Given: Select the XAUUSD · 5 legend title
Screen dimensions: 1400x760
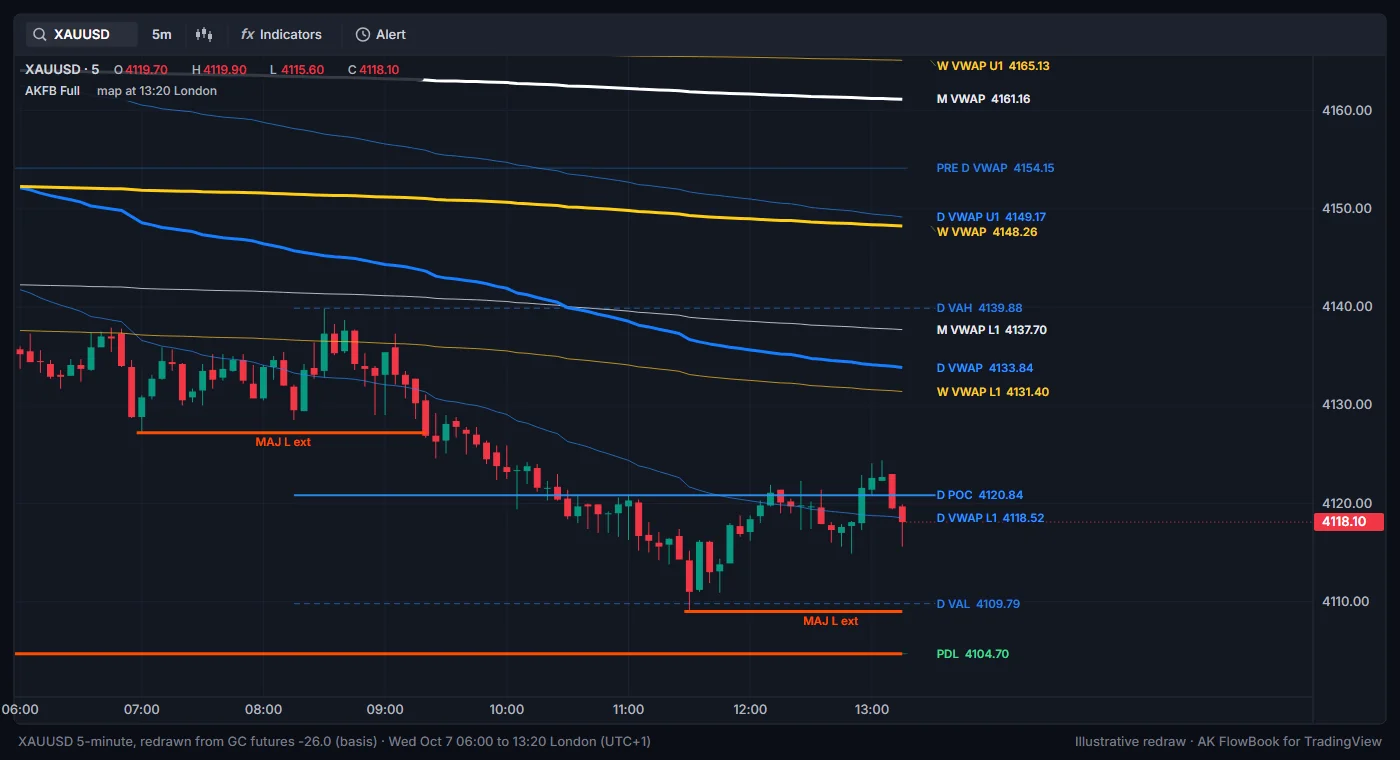Looking at the screenshot, I should pyautogui.click(x=62, y=70).
